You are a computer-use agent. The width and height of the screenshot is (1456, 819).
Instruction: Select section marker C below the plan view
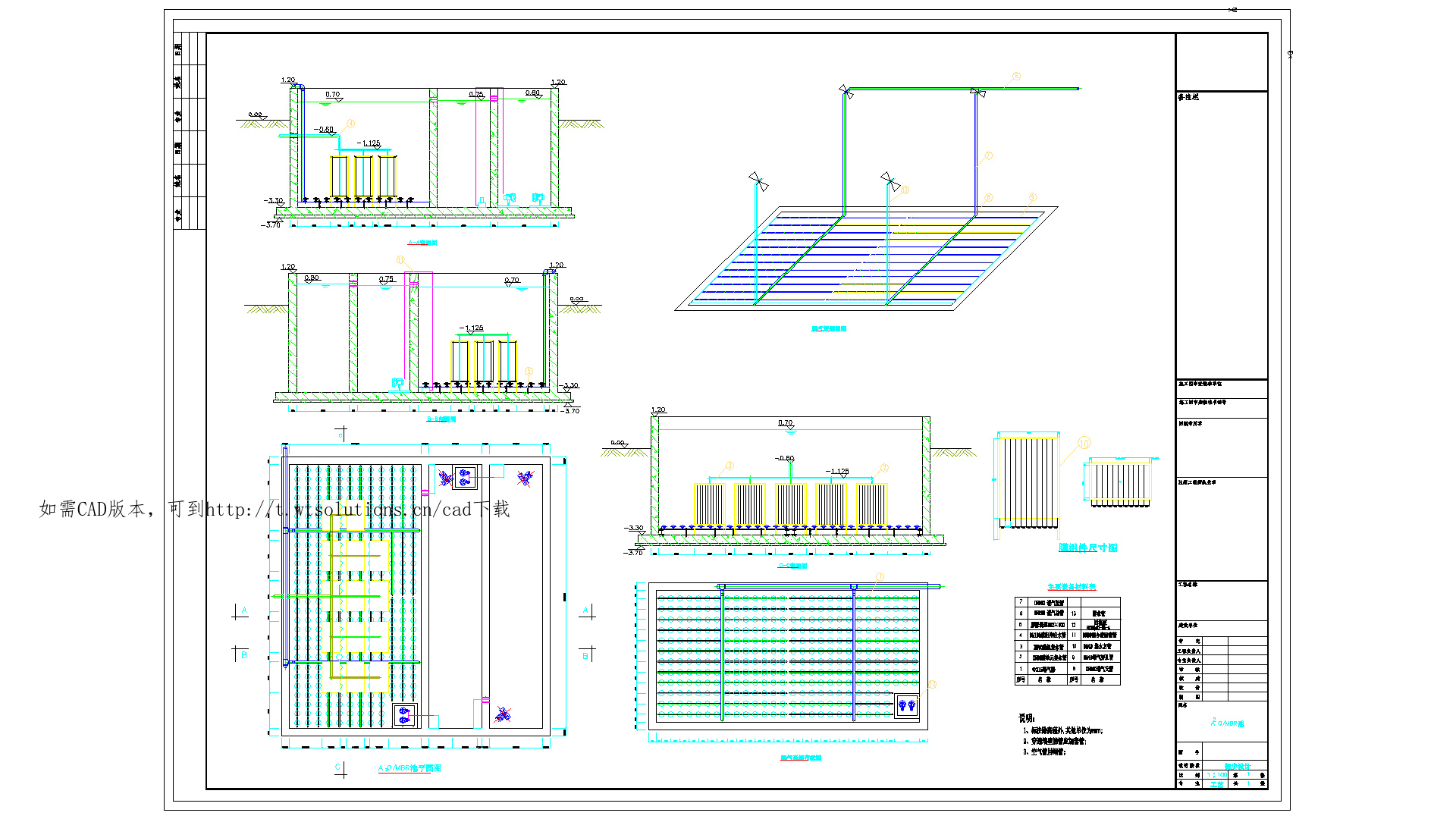[338, 767]
